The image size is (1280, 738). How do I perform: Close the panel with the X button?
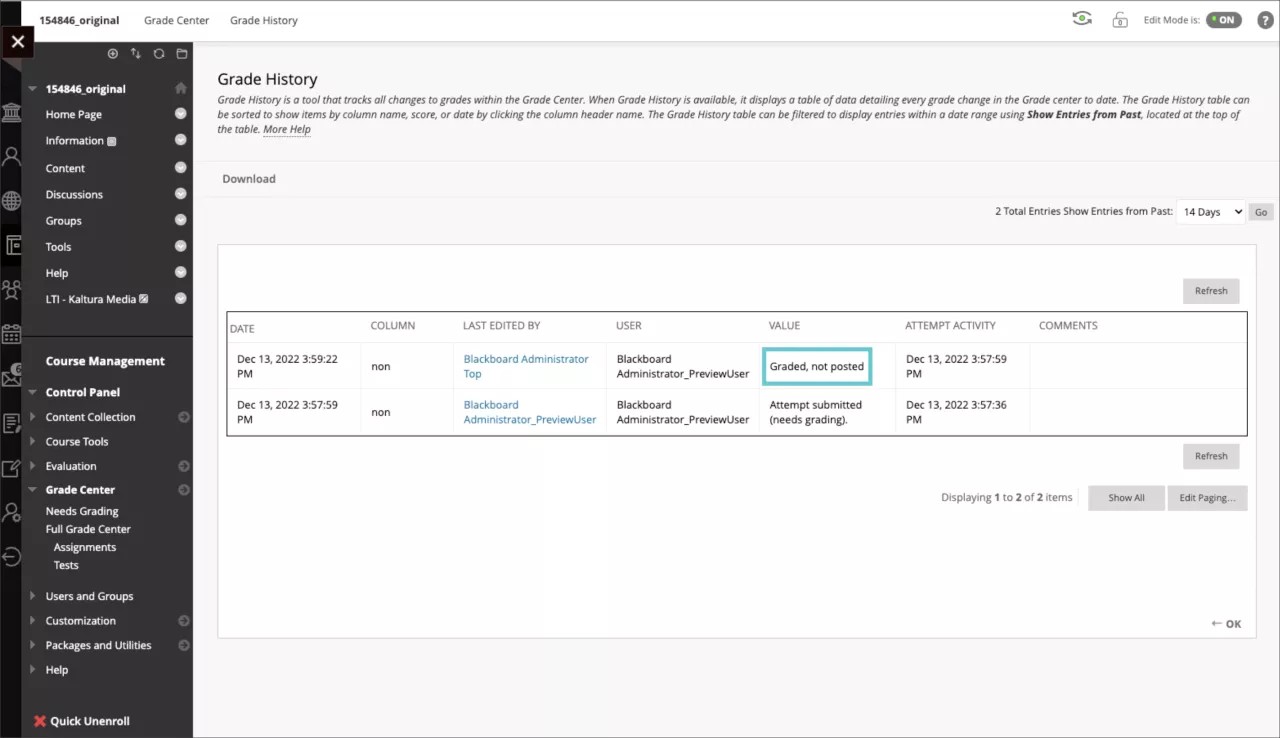(17, 42)
